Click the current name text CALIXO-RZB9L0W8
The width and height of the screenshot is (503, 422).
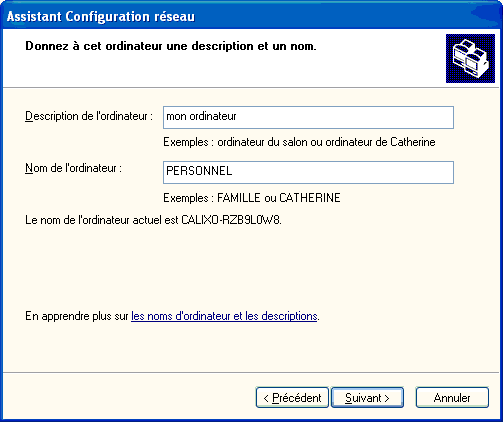[231, 220]
